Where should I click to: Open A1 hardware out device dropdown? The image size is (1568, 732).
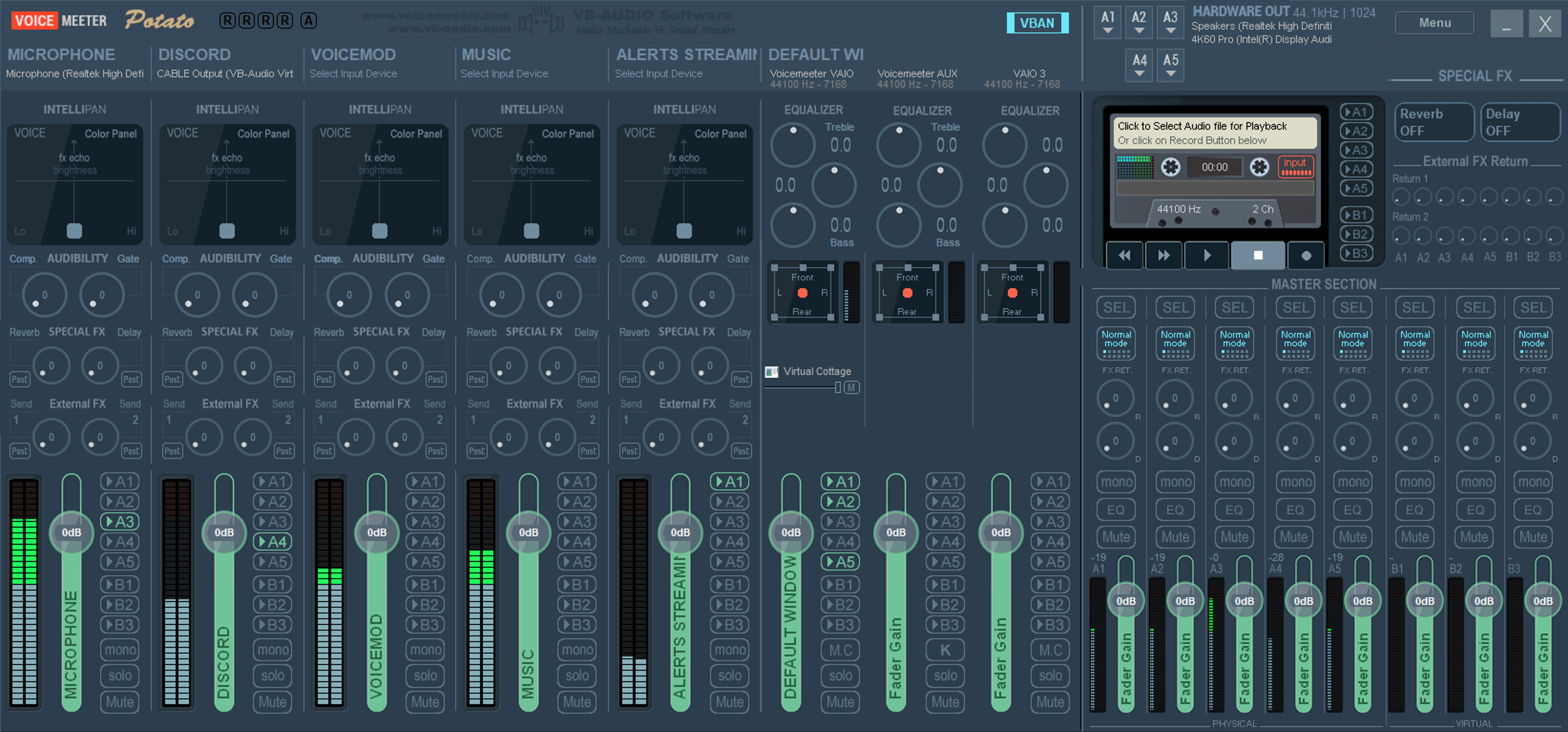pyautogui.click(x=1108, y=23)
